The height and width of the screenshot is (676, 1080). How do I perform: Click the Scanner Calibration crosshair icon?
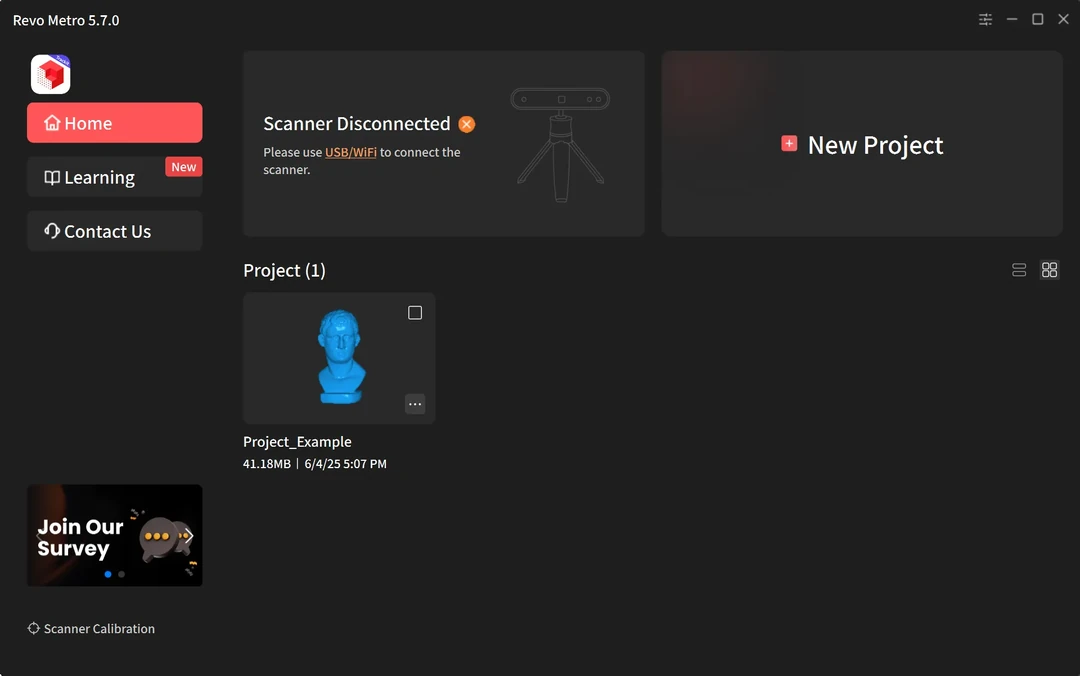[x=33, y=628]
